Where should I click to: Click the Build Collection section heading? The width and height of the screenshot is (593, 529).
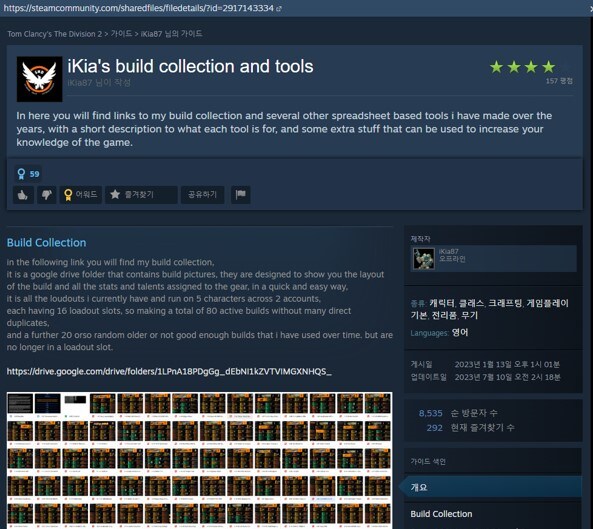coord(47,242)
